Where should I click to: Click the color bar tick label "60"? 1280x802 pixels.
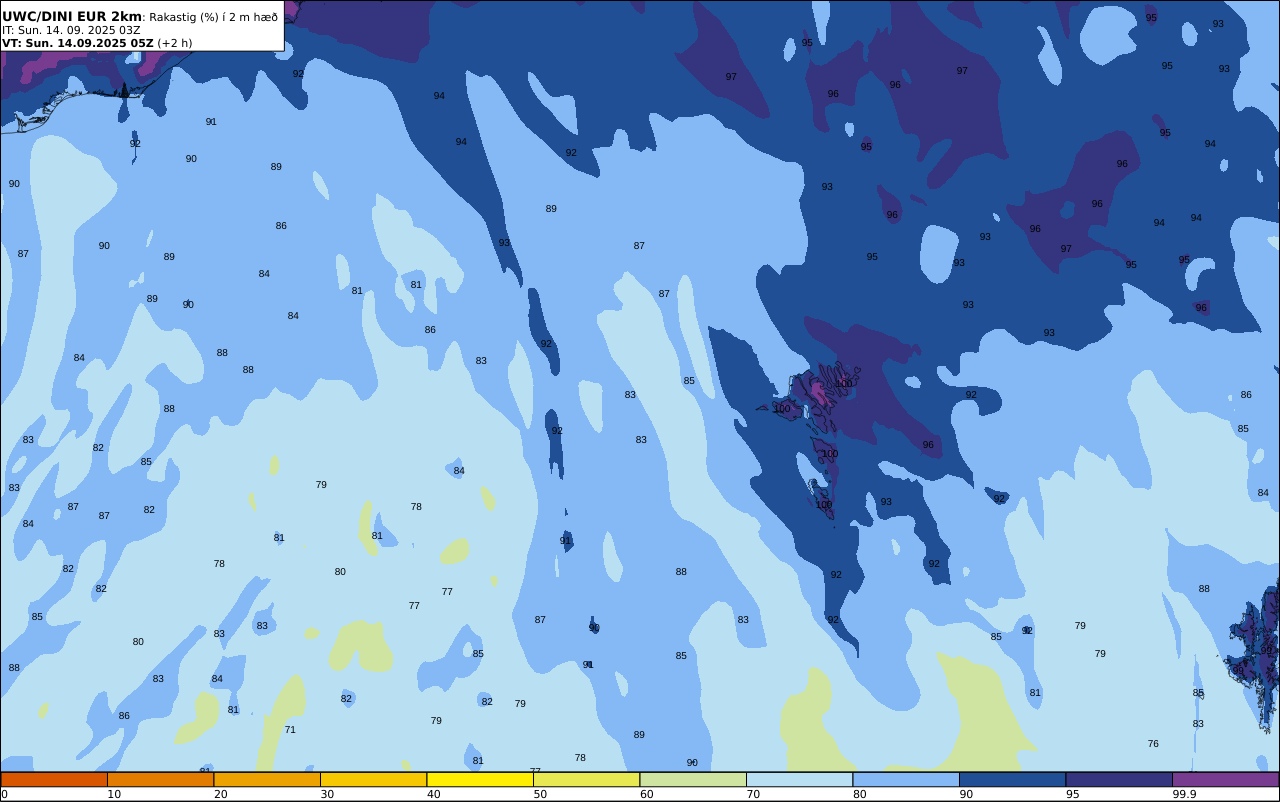click(x=646, y=794)
